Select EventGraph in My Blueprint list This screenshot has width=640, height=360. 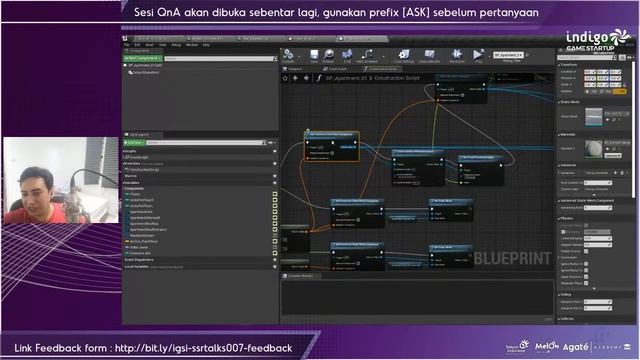click(138, 157)
